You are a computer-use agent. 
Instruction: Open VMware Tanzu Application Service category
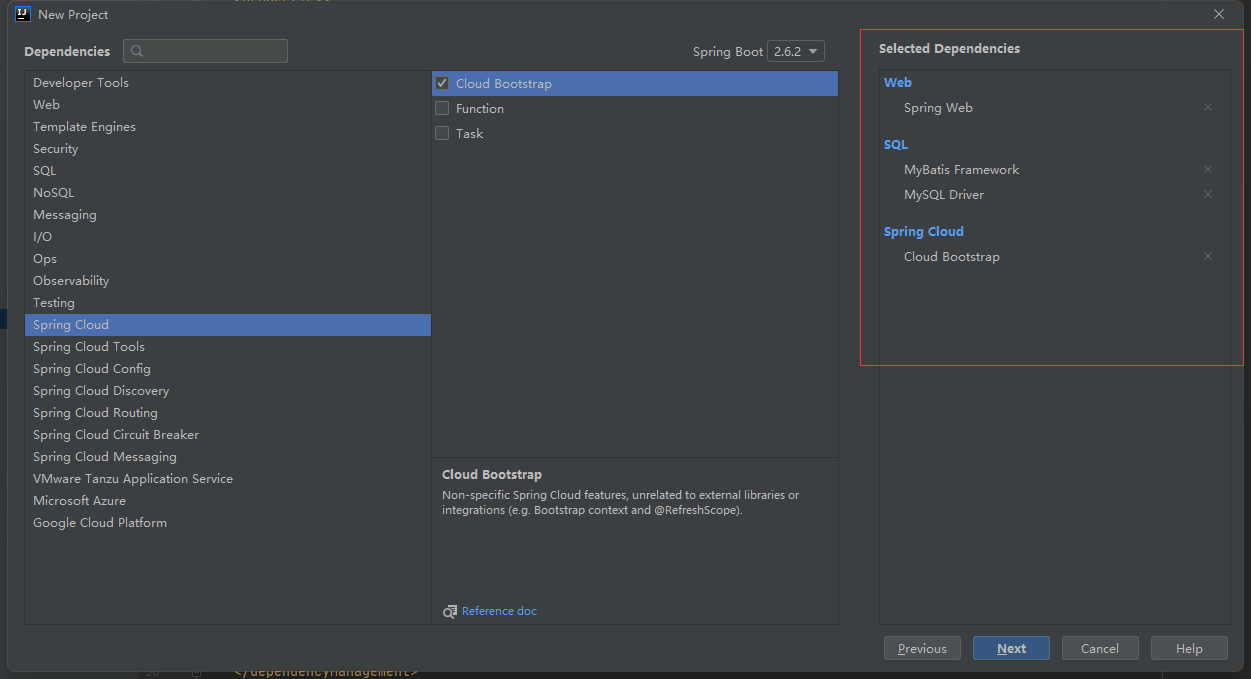pos(228,479)
